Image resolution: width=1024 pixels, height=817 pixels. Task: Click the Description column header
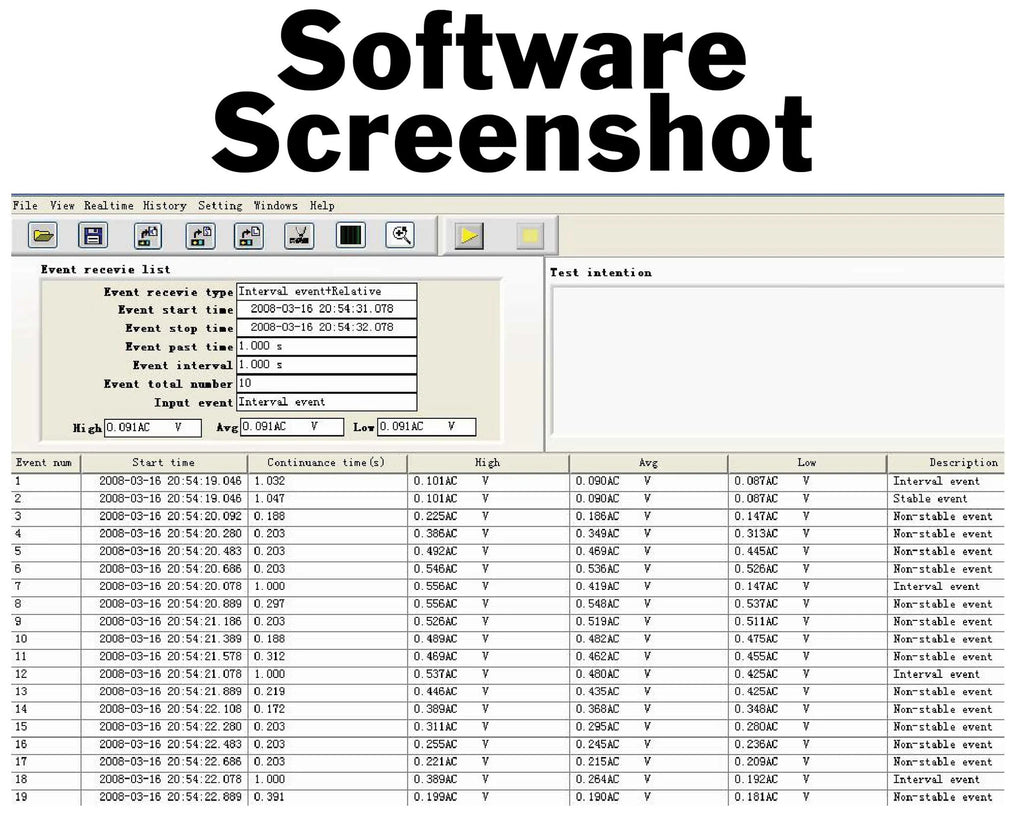(x=962, y=463)
